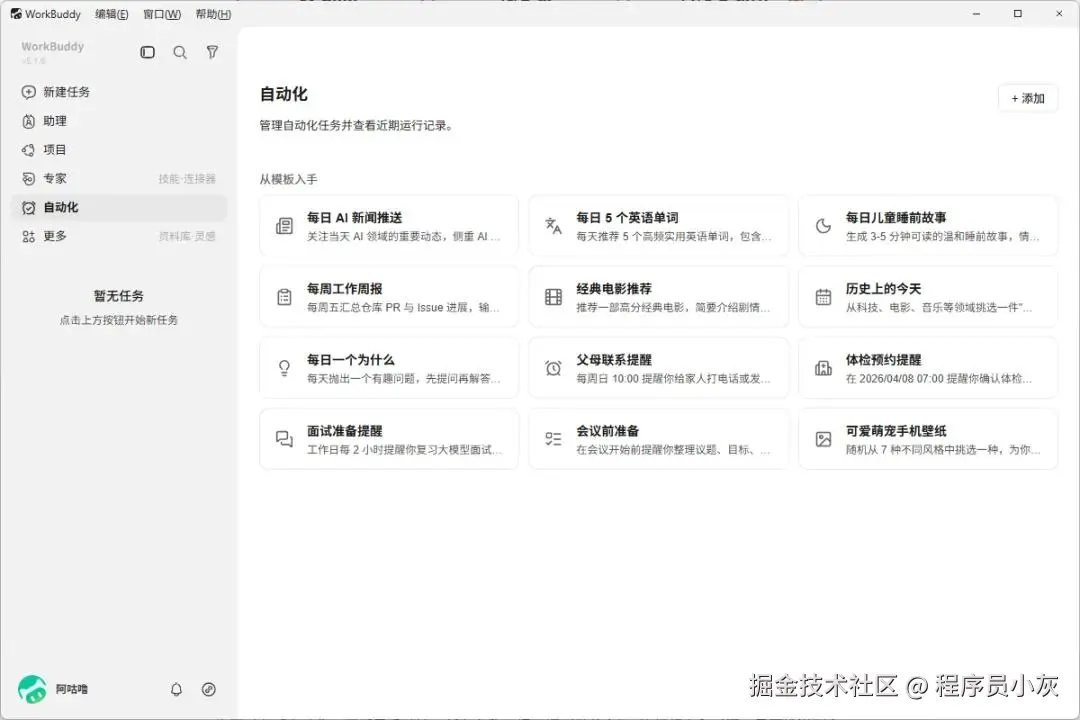Select the 每日 5 个英语单词 template card

[x=658, y=226]
